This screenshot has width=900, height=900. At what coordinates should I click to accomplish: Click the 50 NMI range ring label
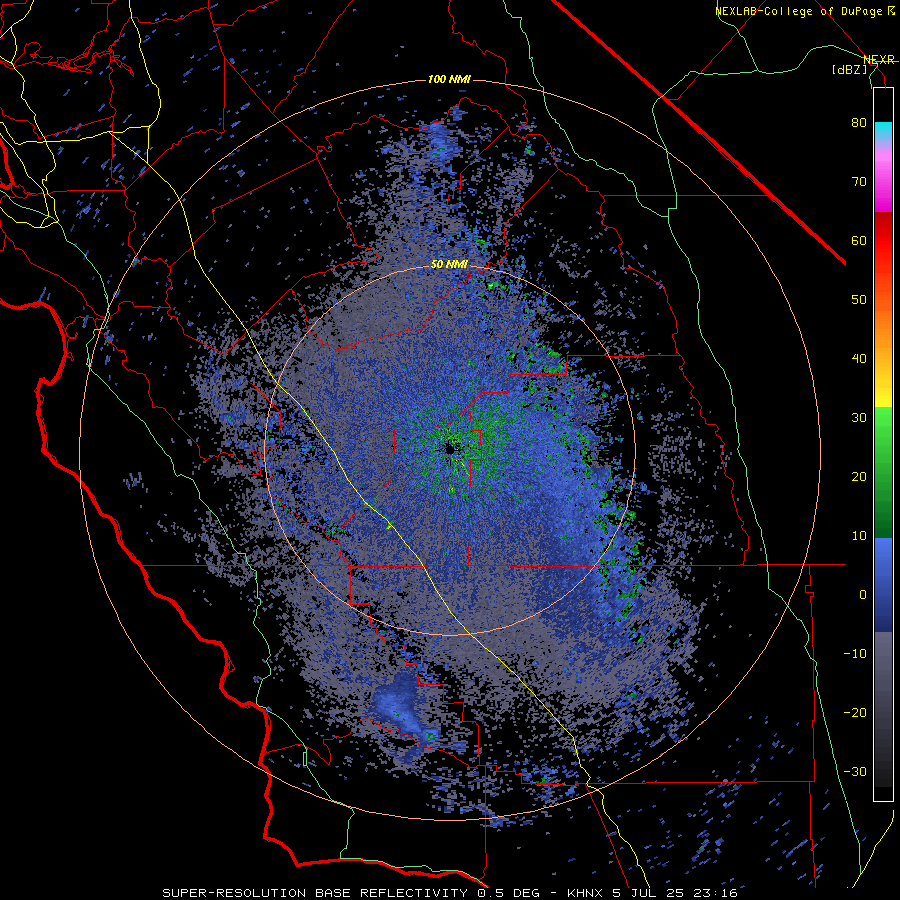449,265
